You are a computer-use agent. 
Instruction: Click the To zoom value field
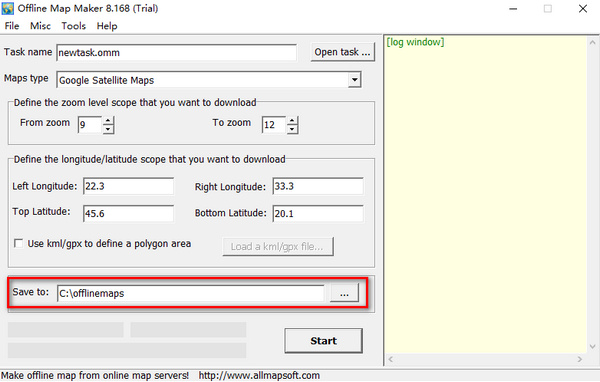274,125
